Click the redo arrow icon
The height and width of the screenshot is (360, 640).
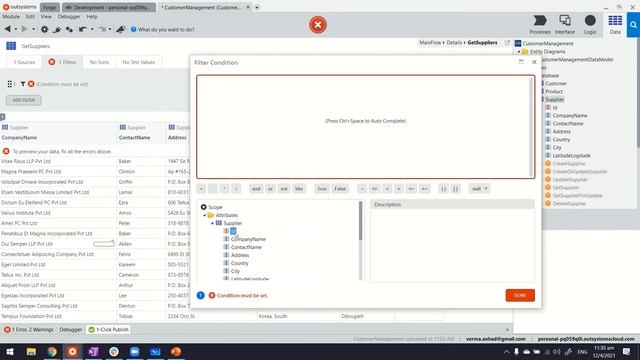coord(102,29)
